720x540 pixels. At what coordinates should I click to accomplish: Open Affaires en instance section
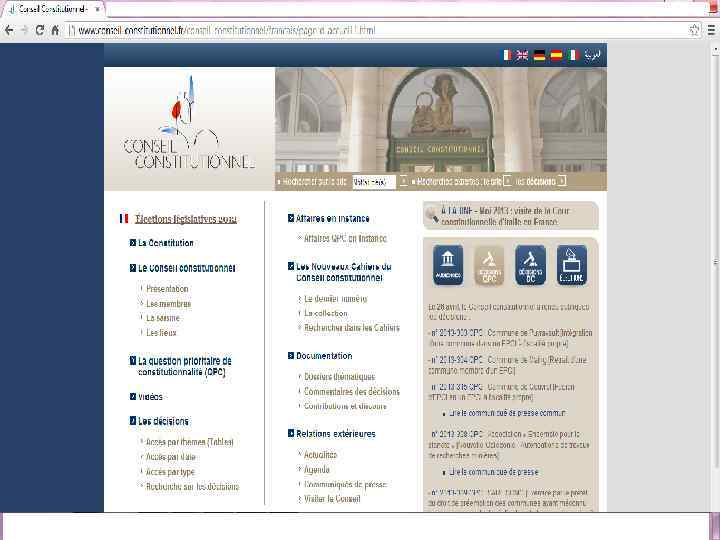(332, 219)
